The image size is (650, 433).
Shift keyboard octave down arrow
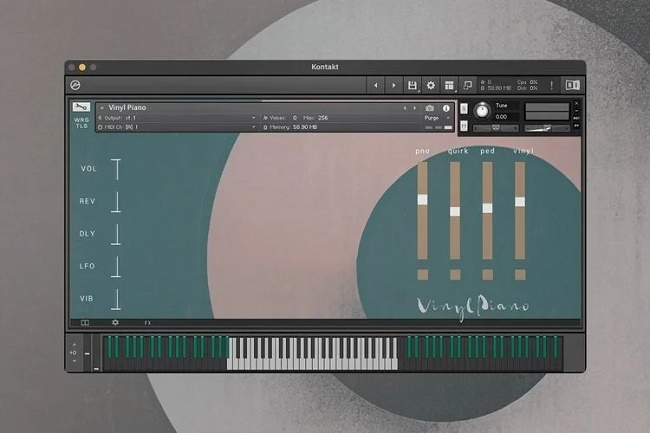(x=74, y=361)
